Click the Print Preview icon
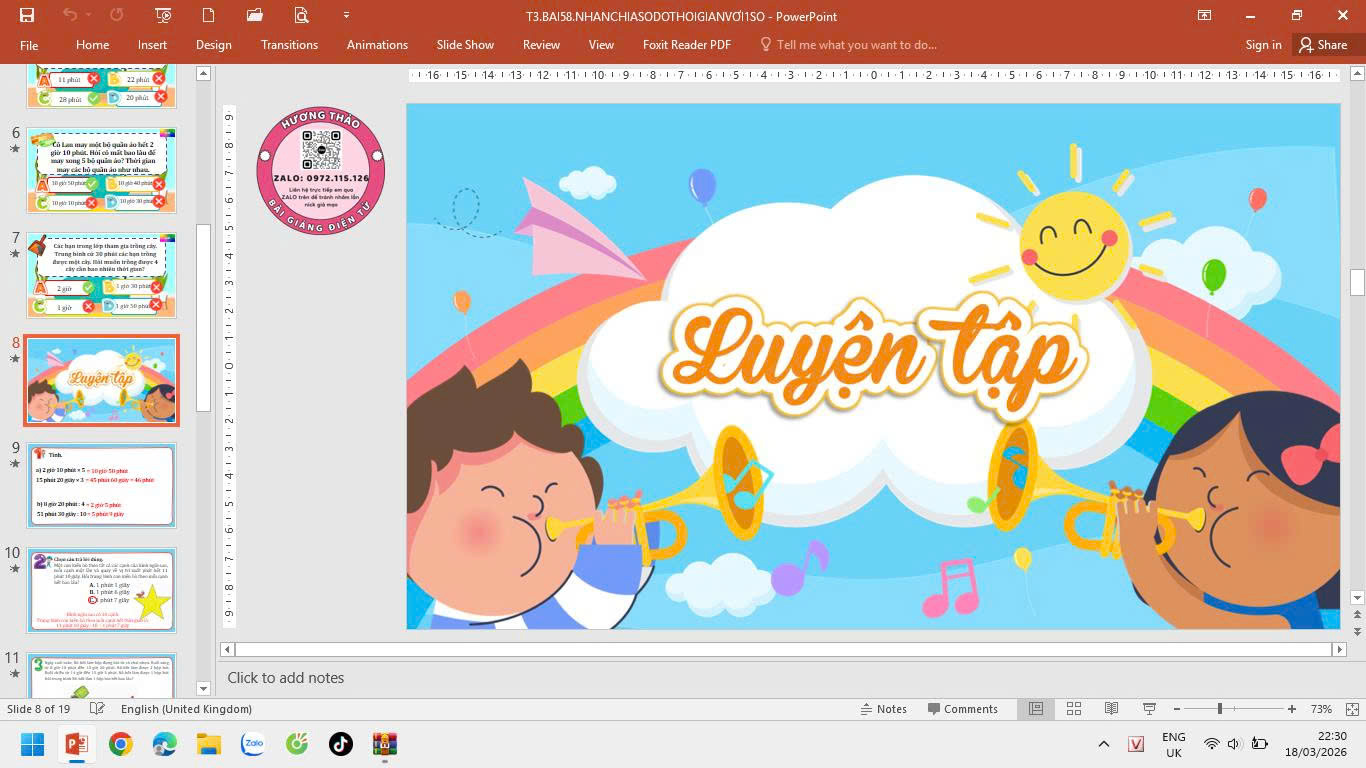 click(x=301, y=15)
